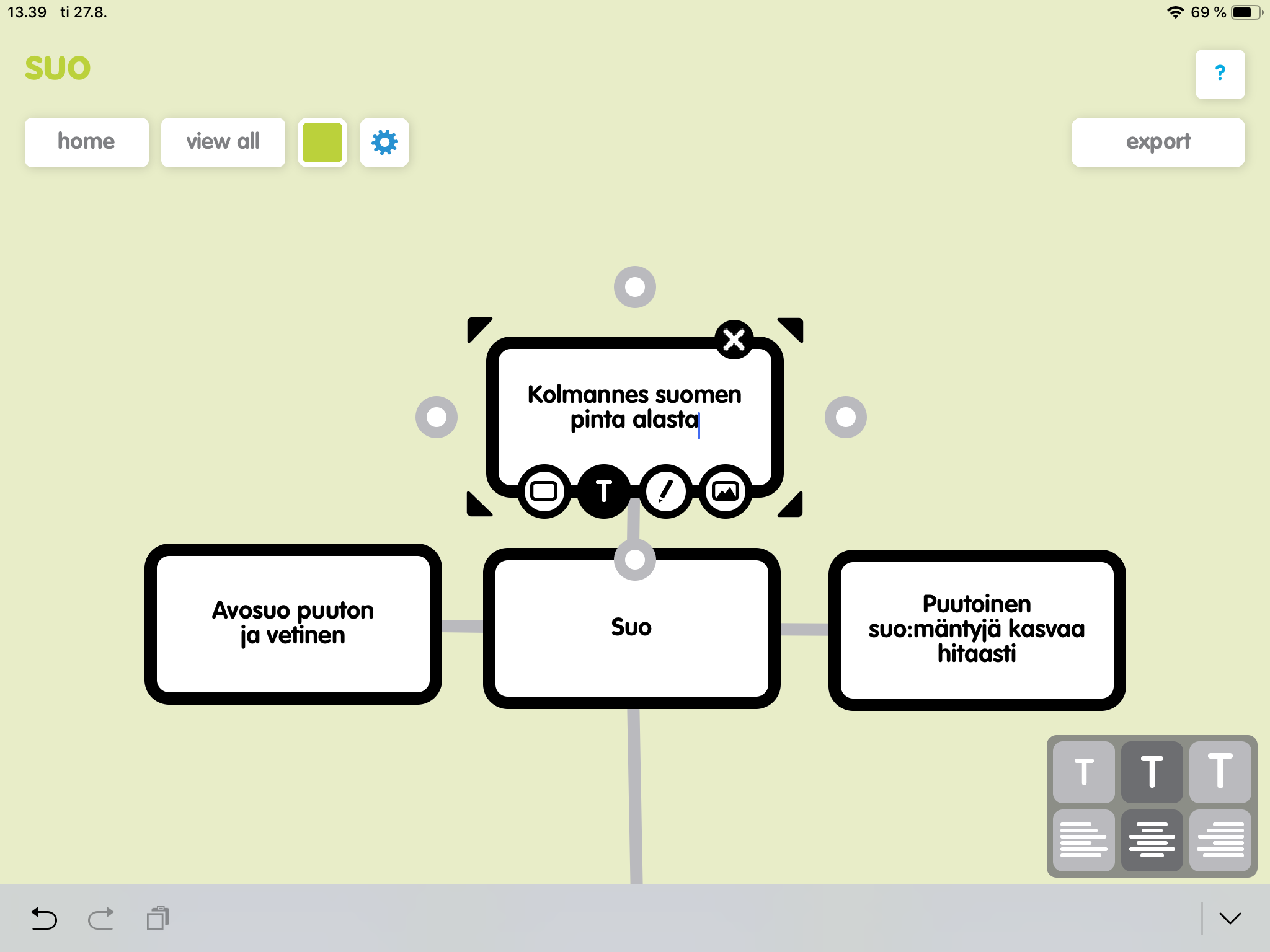Select the shape style icon on node

(x=544, y=491)
